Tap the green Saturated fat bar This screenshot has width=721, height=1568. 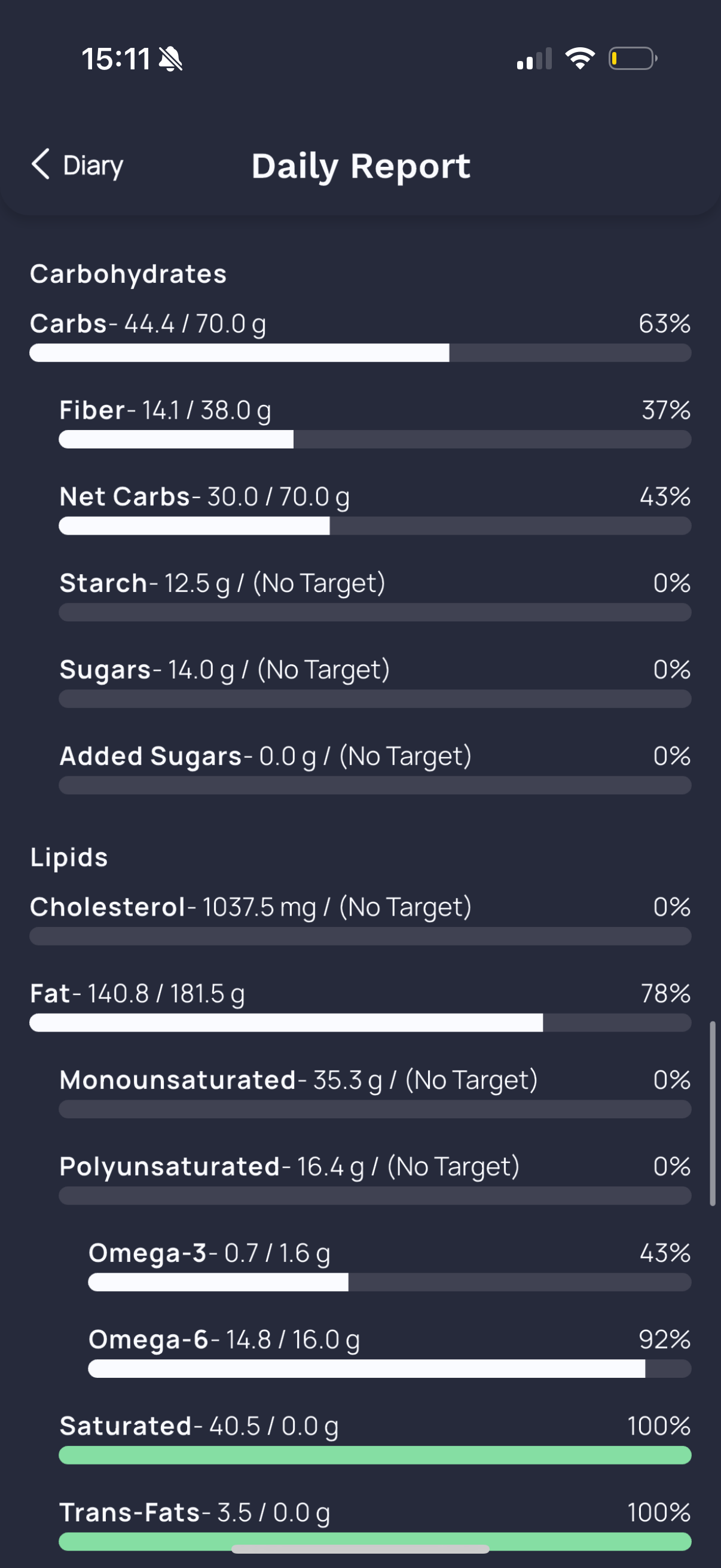point(375,1455)
